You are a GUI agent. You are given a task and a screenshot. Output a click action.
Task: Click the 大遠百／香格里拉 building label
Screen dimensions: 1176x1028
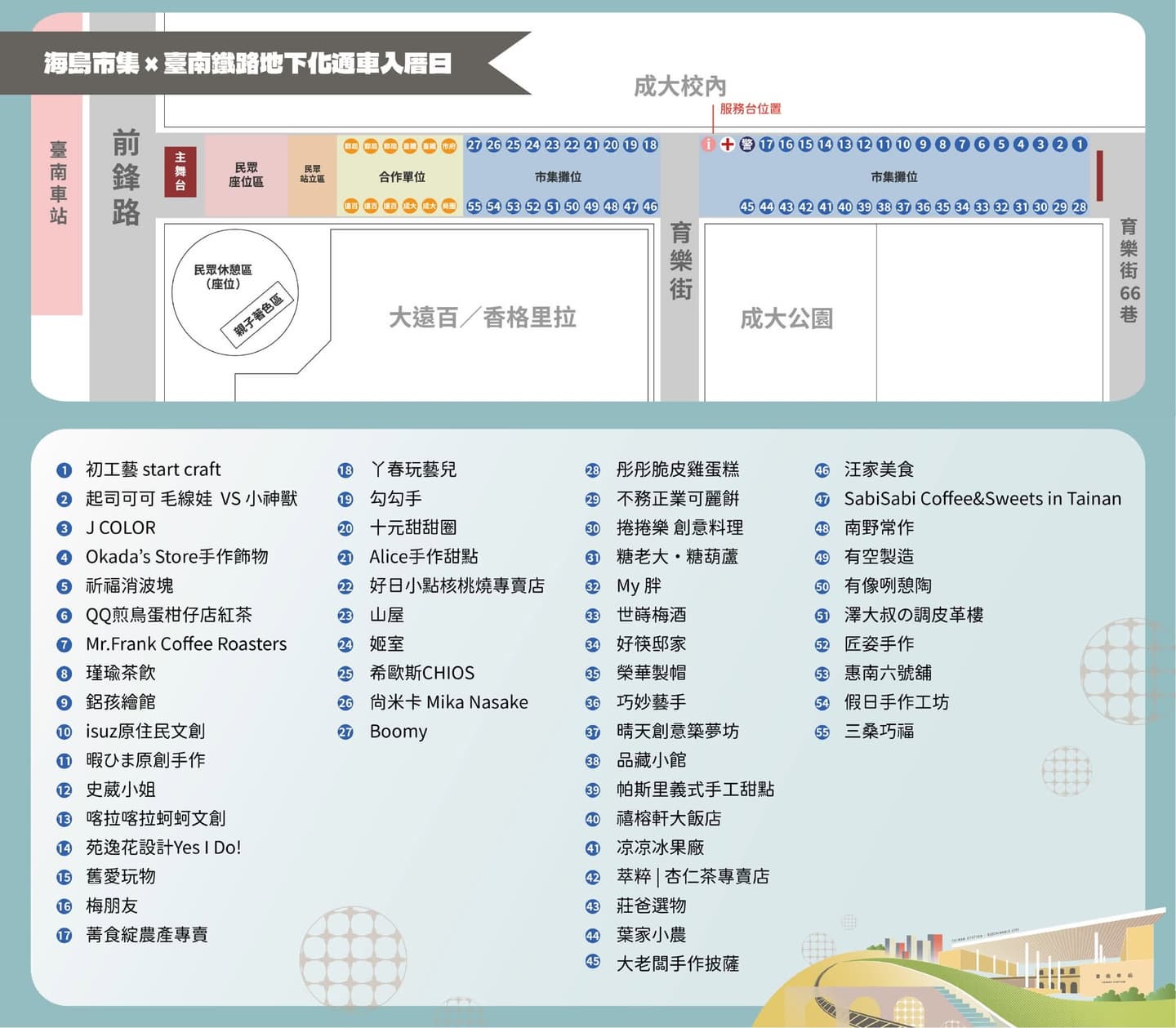tap(483, 317)
